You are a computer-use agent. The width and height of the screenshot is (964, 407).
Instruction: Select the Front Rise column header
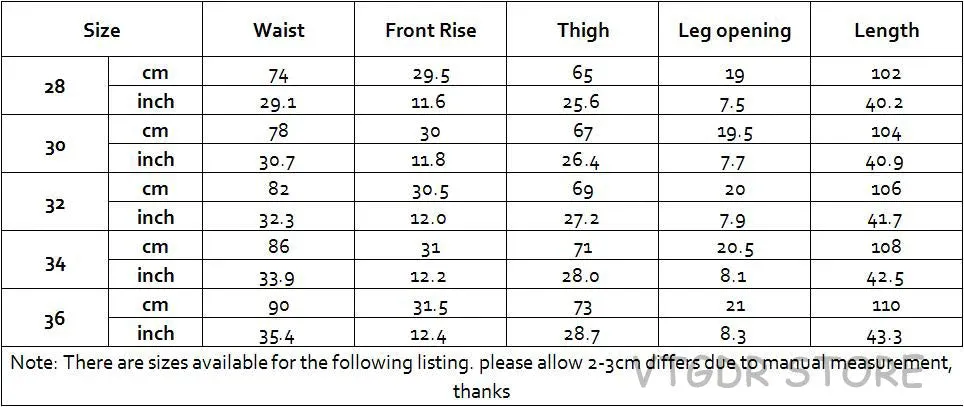(x=430, y=30)
